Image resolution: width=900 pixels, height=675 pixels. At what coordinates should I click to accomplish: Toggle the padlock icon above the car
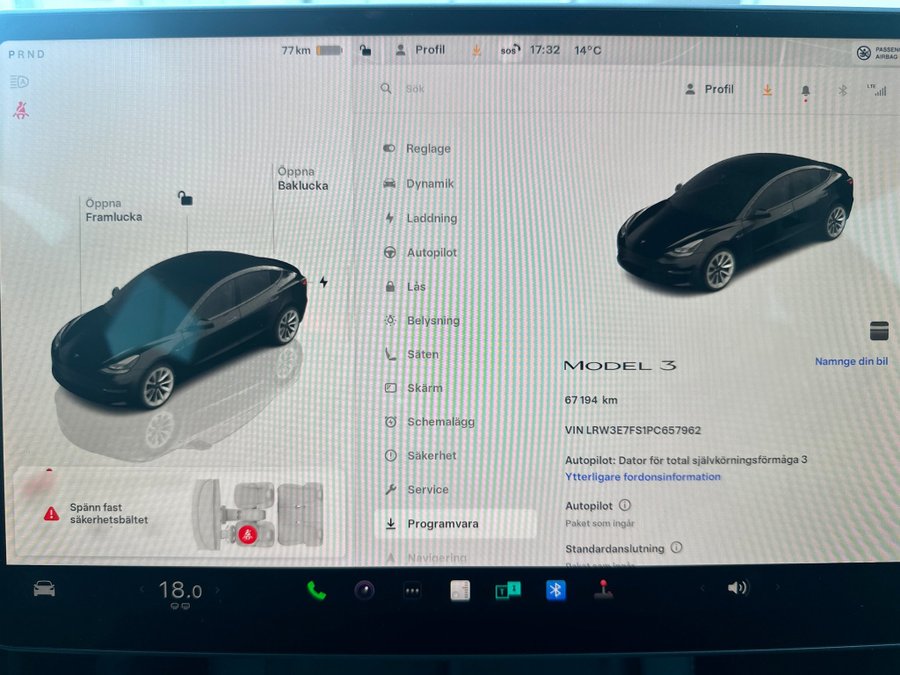184,199
